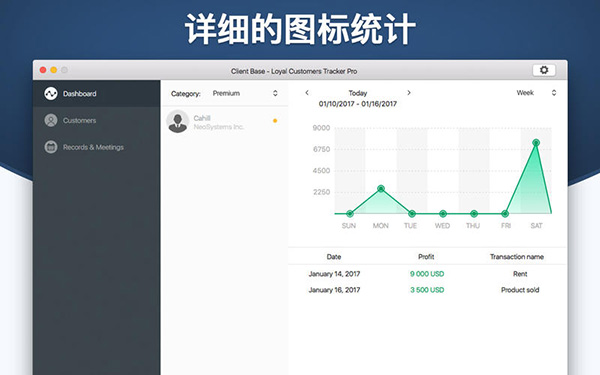600x375 pixels.
Task: Open the settings gear button
Action: coord(544,70)
